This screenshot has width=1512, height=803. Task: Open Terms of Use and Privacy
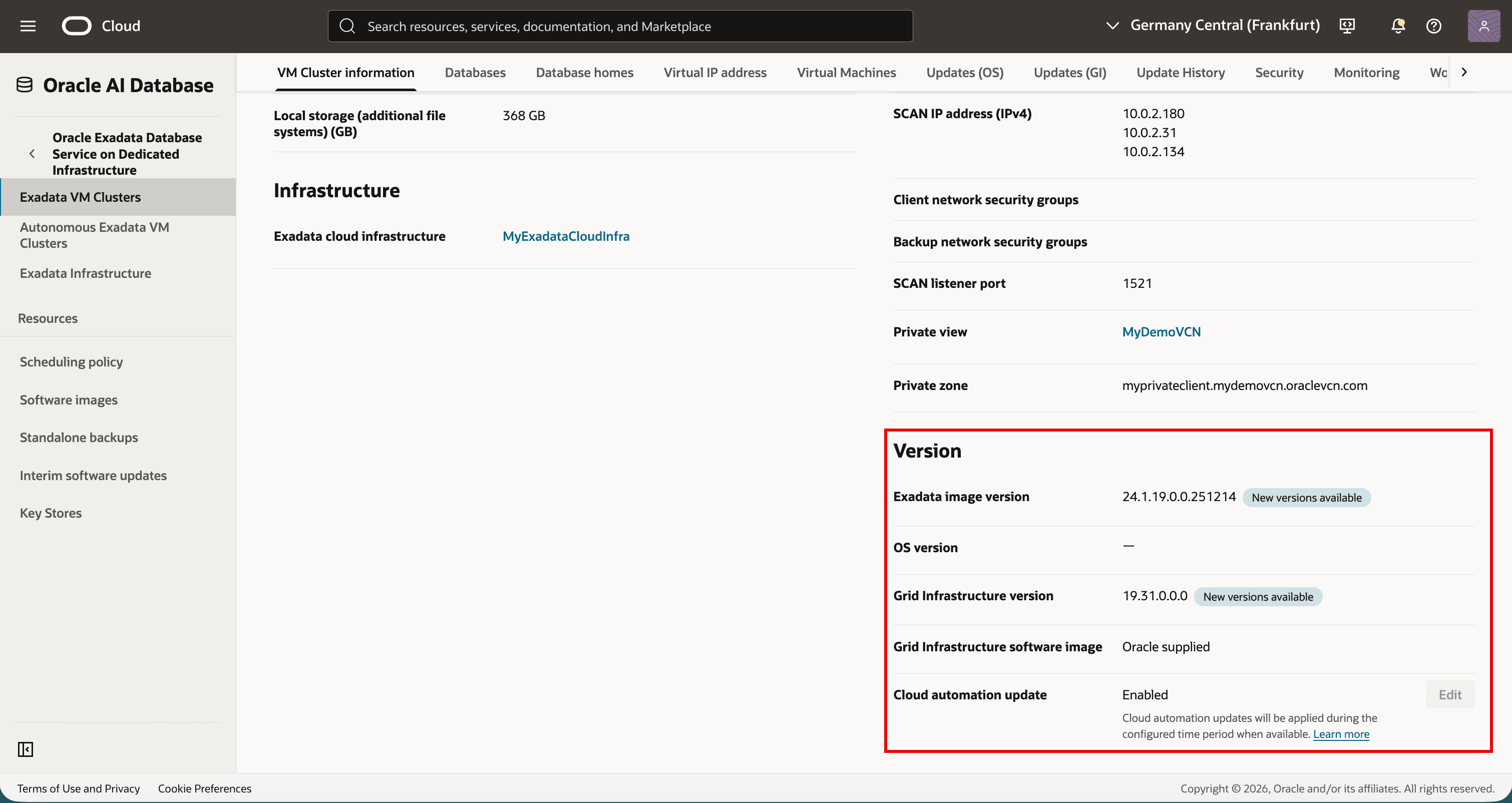79,788
